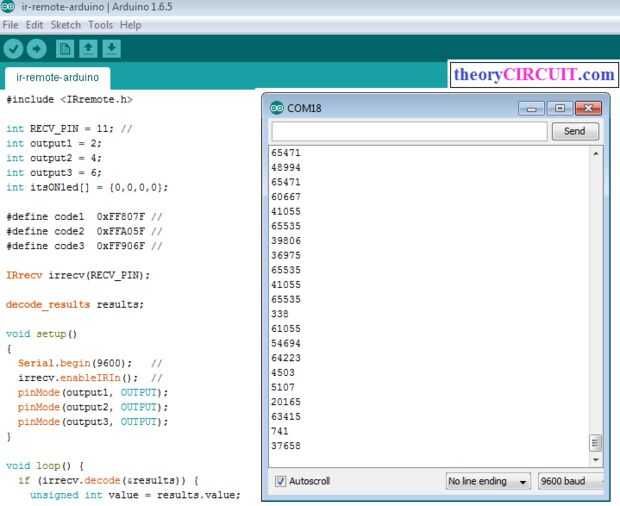Open the Tools menu
Viewport: 620px width, 506px height.
point(100,24)
